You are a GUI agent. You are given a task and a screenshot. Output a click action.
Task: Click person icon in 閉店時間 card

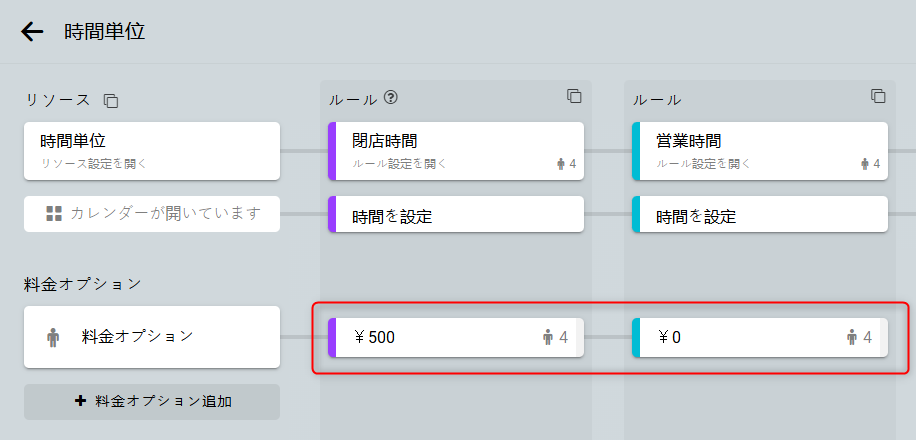click(x=561, y=164)
